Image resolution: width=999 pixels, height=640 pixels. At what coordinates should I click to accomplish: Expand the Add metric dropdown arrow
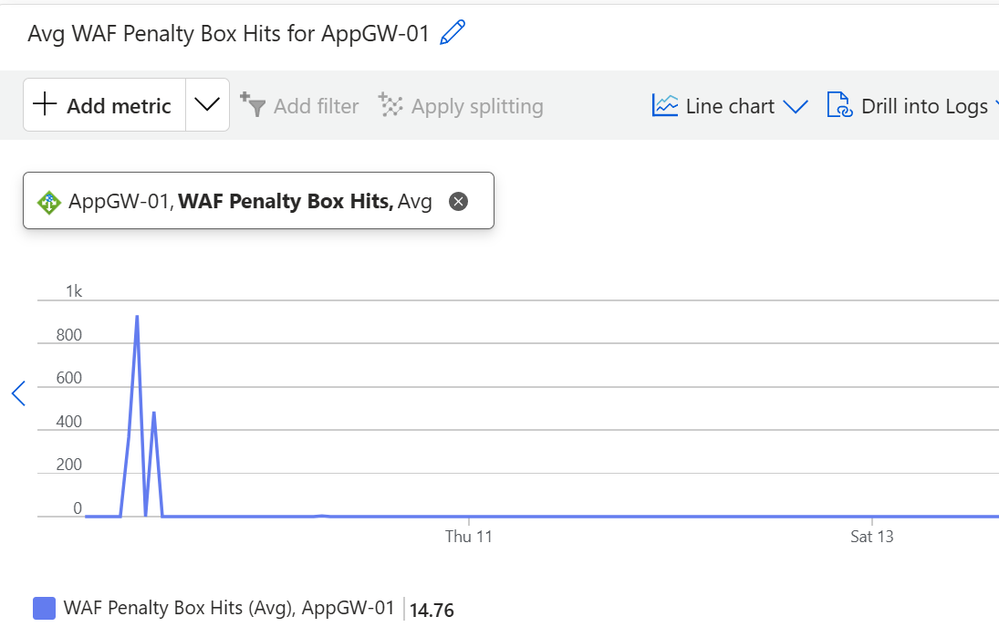[x=207, y=105]
